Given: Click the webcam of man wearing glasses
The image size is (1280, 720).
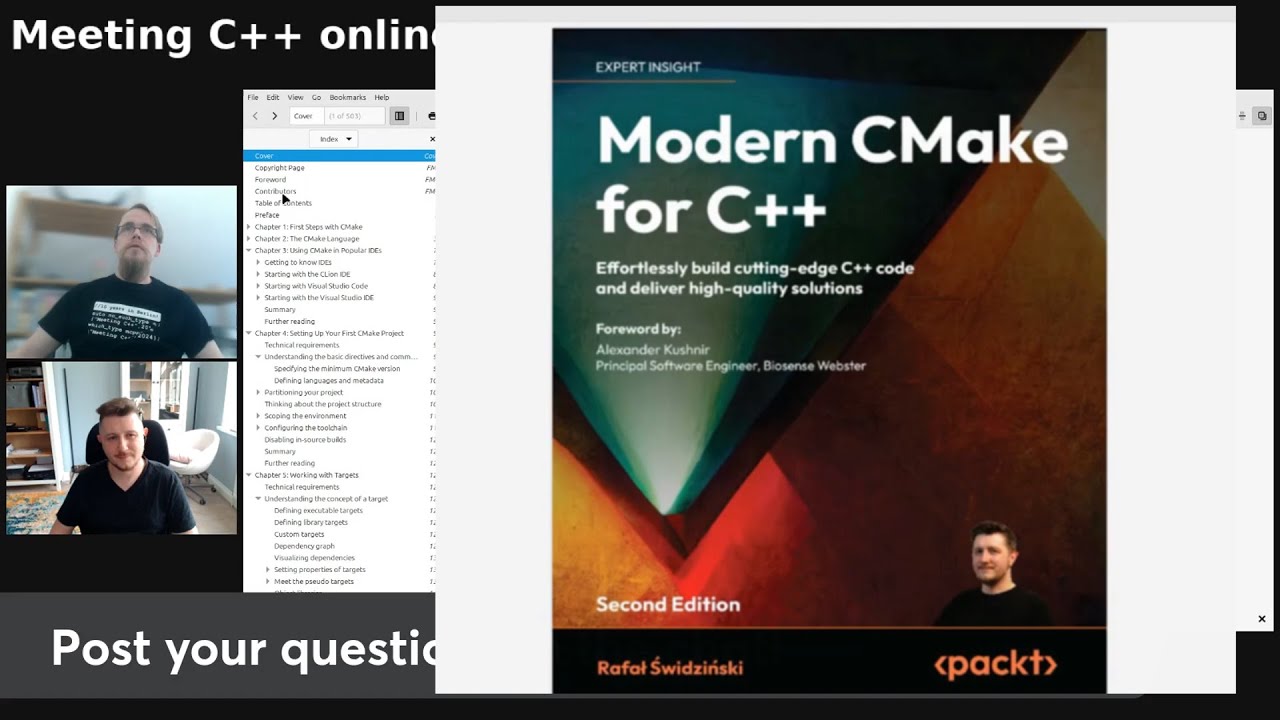Looking at the screenshot, I should 122,272.
